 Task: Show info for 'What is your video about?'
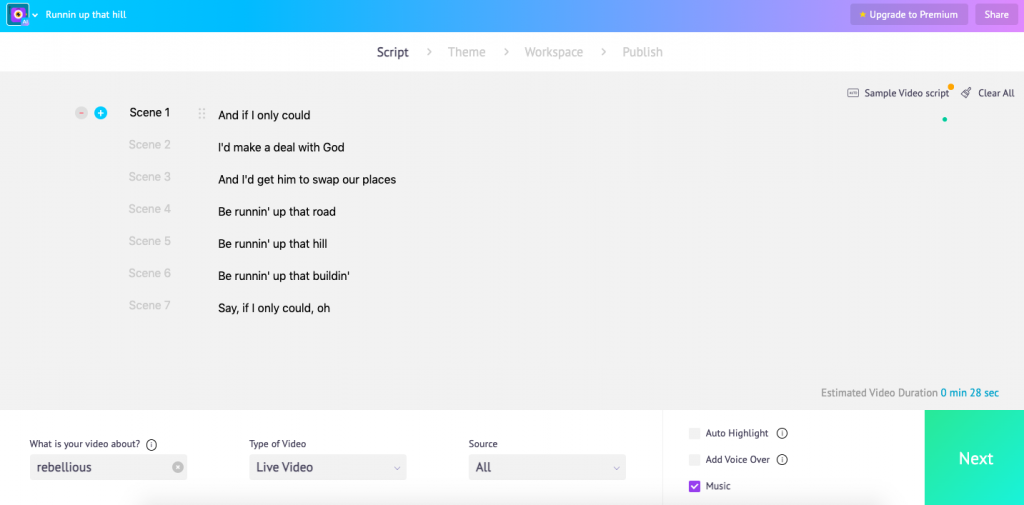click(x=152, y=445)
